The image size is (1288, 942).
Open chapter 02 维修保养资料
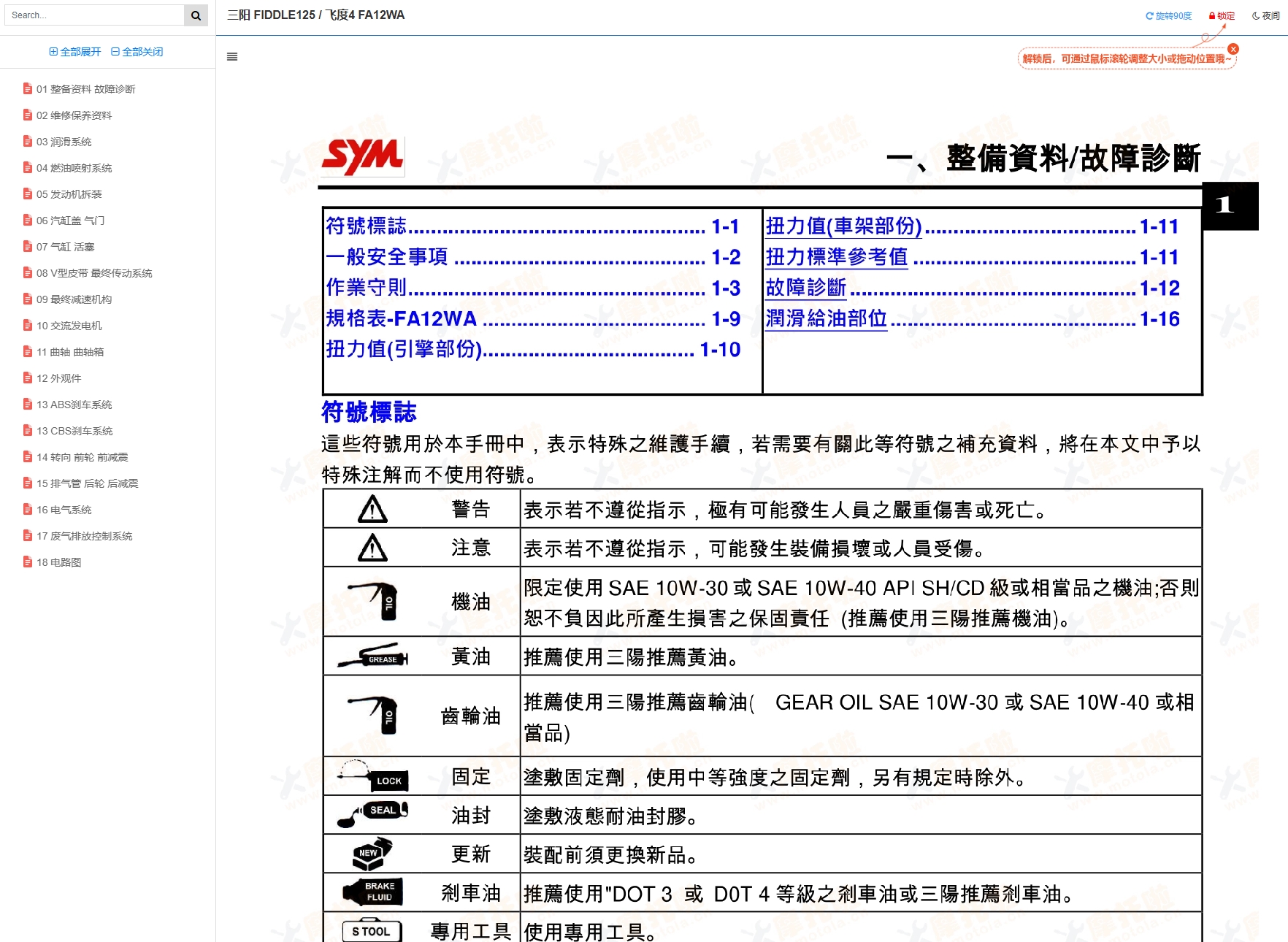point(67,115)
